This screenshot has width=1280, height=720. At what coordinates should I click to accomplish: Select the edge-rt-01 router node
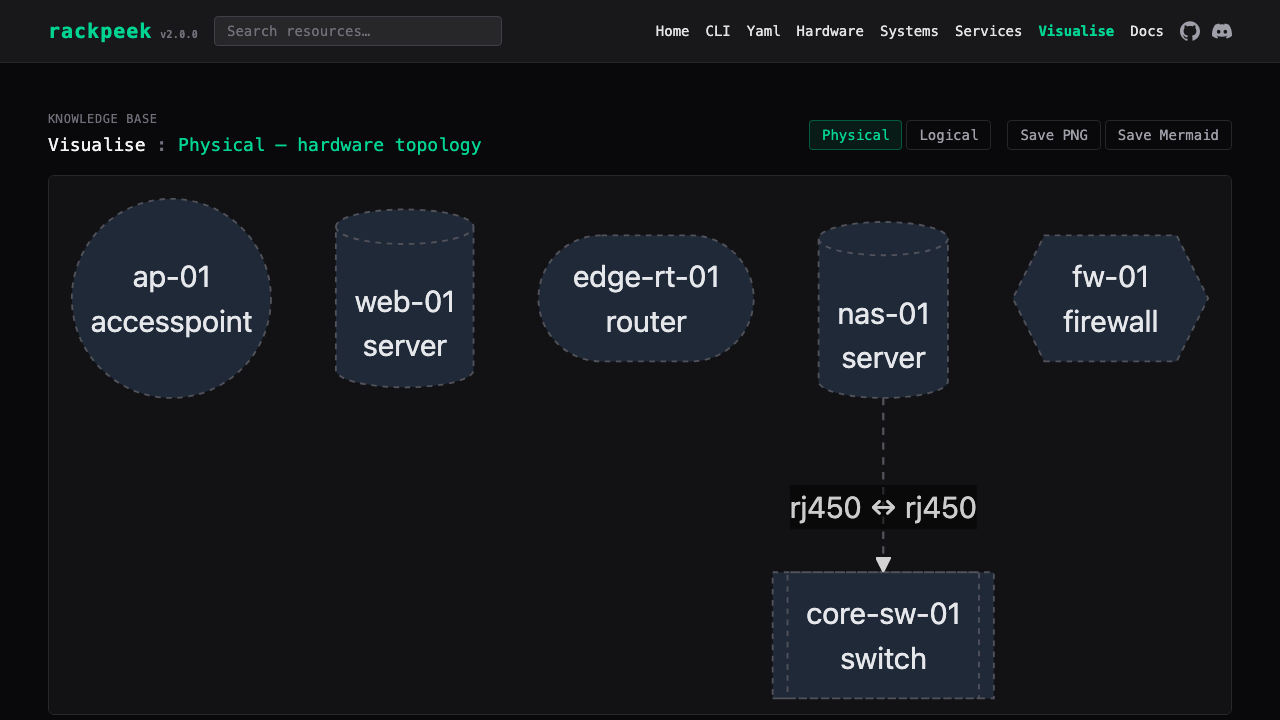(646, 298)
